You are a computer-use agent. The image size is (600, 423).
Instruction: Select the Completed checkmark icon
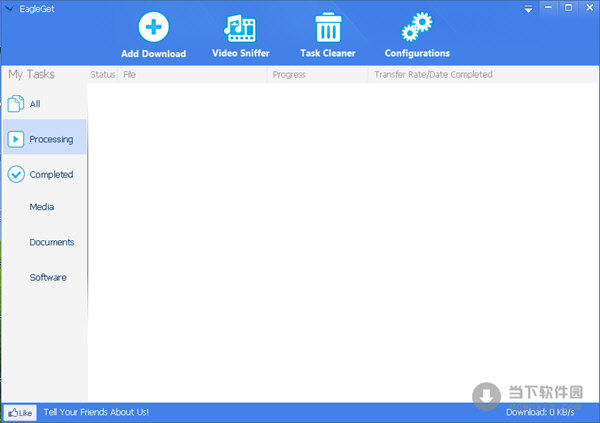(16, 174)
